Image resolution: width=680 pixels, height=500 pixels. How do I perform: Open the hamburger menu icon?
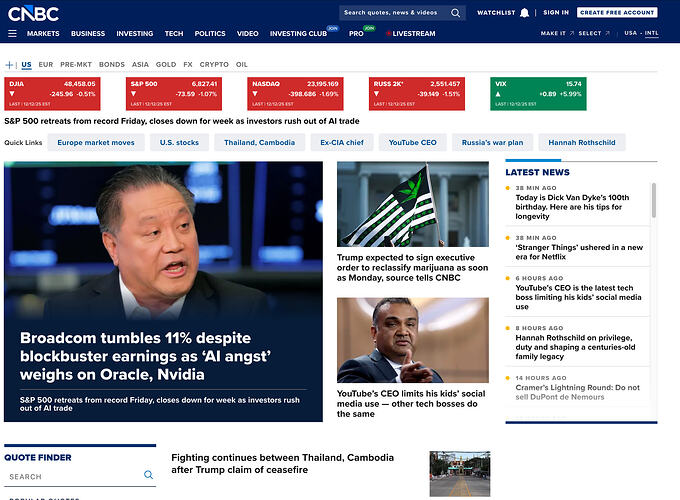12,33
